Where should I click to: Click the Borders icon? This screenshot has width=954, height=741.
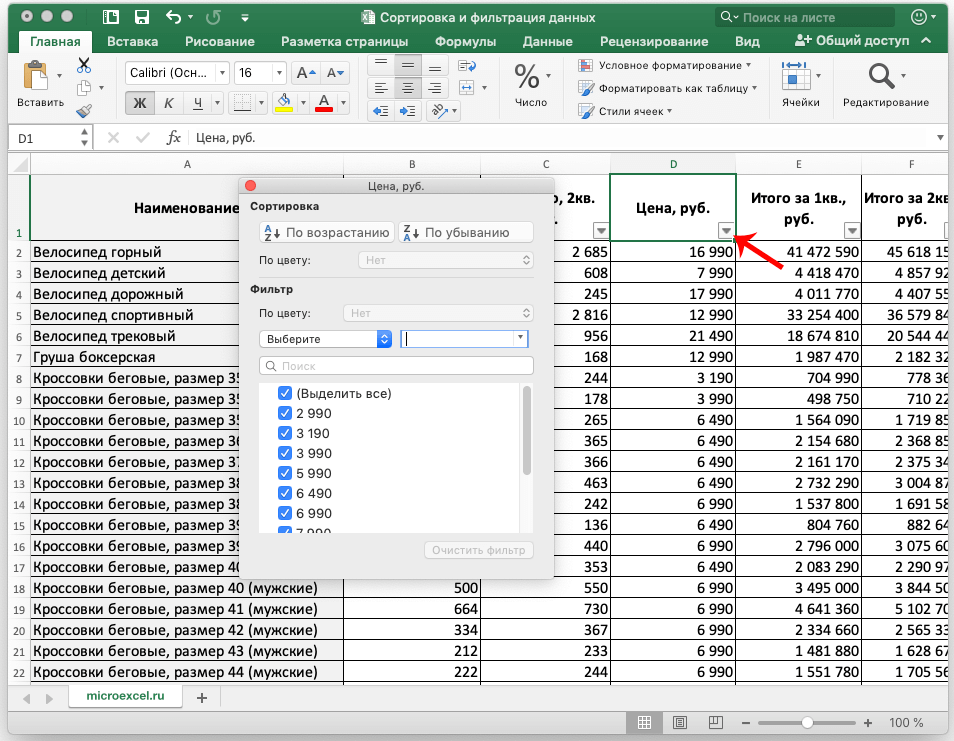242,103
